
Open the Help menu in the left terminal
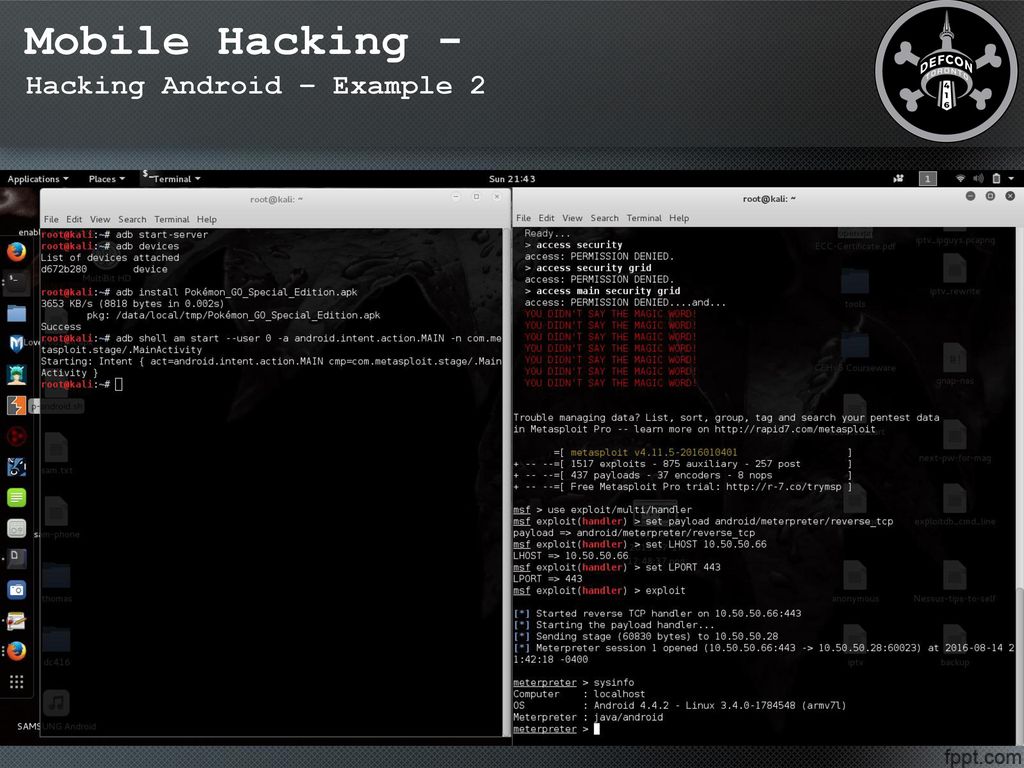click(206, 219)
